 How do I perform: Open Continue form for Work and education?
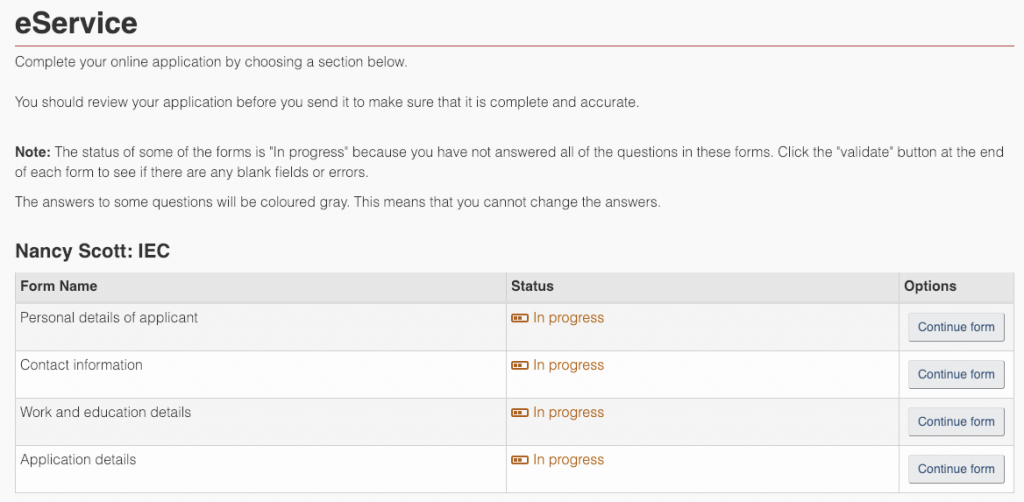pos(956,422)
